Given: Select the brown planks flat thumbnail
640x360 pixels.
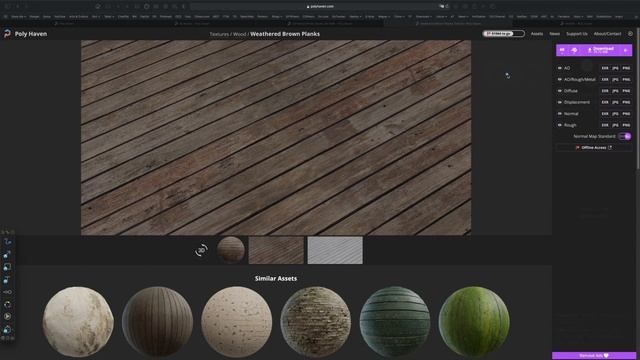Looking at the screenshot, I should point(276,250).
